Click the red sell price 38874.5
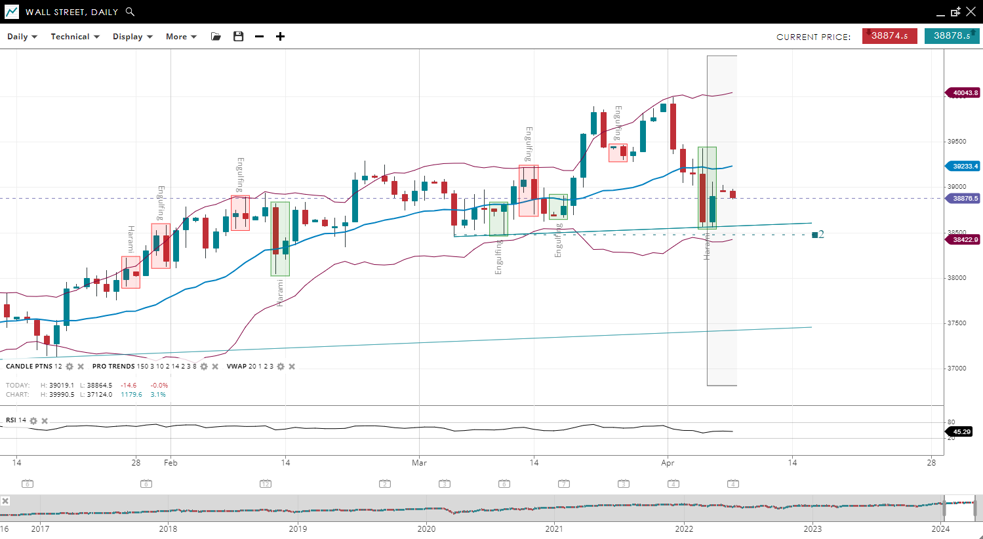The width and height of the screenshot is (983, 539). click(889, 36)
